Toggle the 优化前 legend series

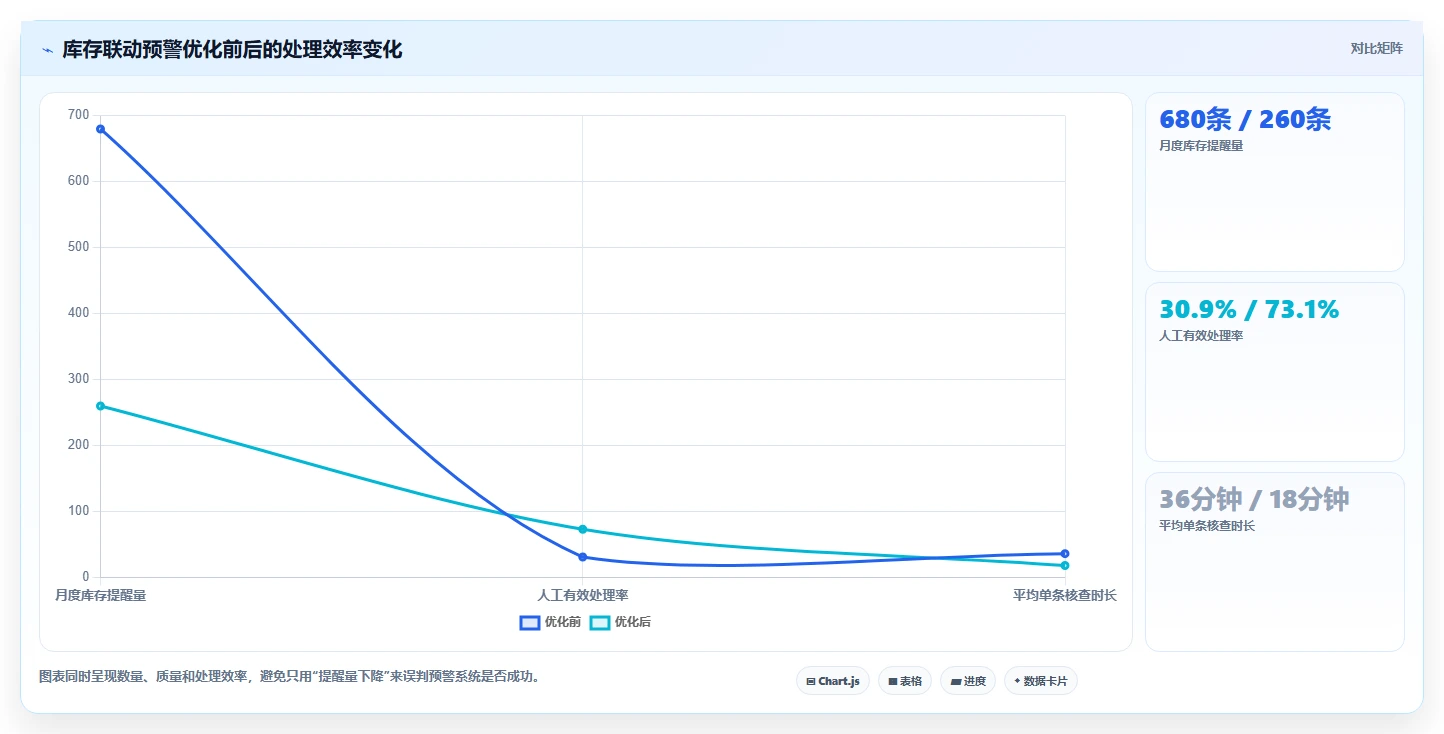point(550,622)
